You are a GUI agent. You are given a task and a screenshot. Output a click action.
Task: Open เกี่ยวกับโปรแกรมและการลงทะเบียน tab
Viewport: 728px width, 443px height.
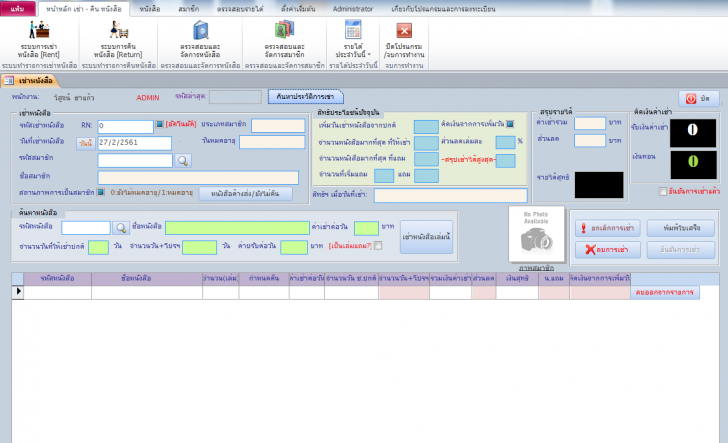(x=443, y=9)
